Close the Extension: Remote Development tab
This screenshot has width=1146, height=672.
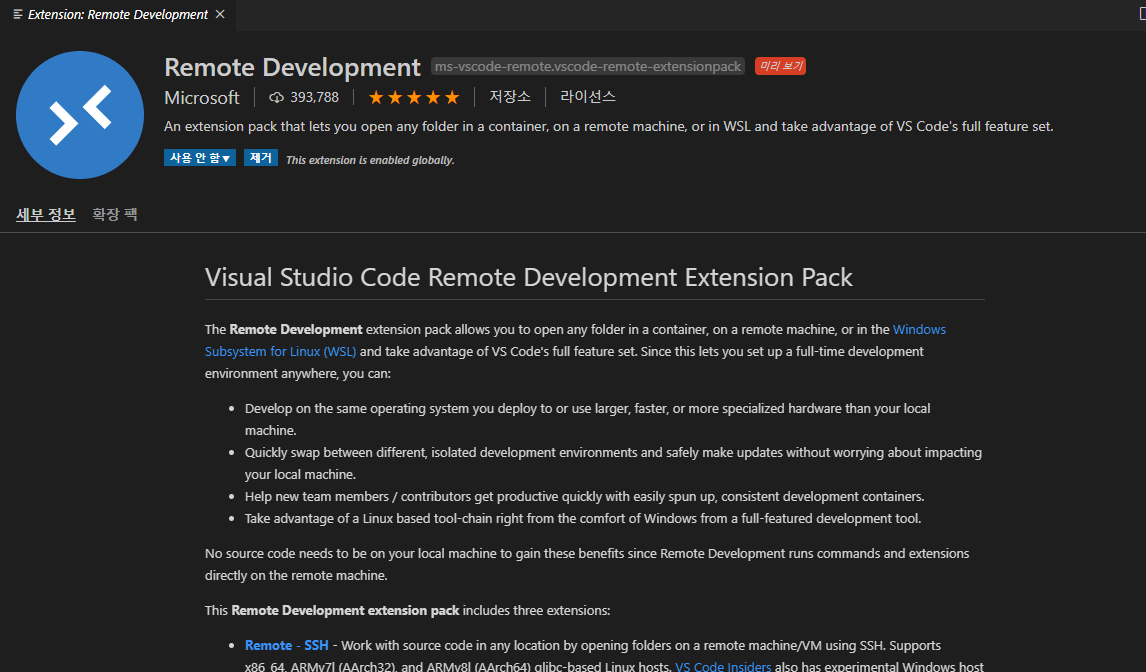click(220, 15)
